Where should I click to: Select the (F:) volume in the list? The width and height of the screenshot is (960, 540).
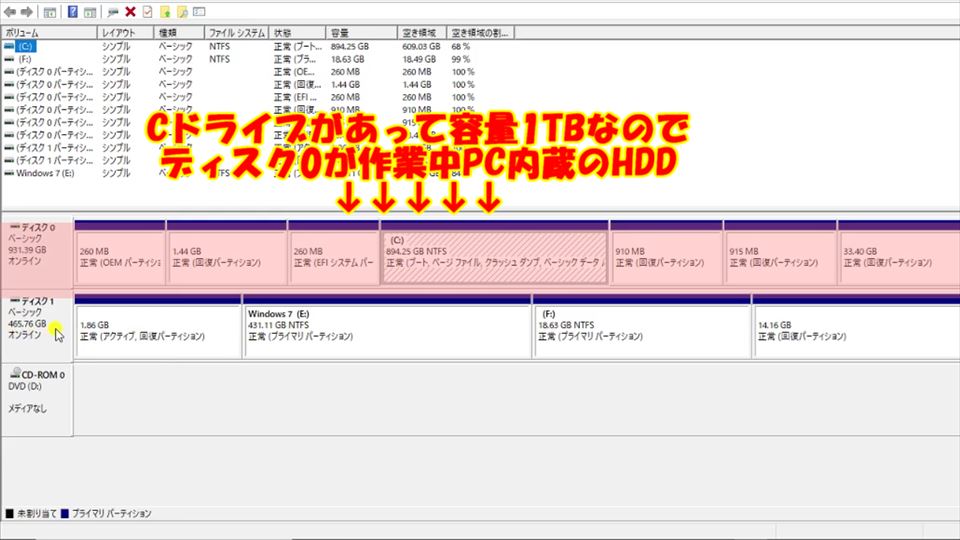pos(25,59)
